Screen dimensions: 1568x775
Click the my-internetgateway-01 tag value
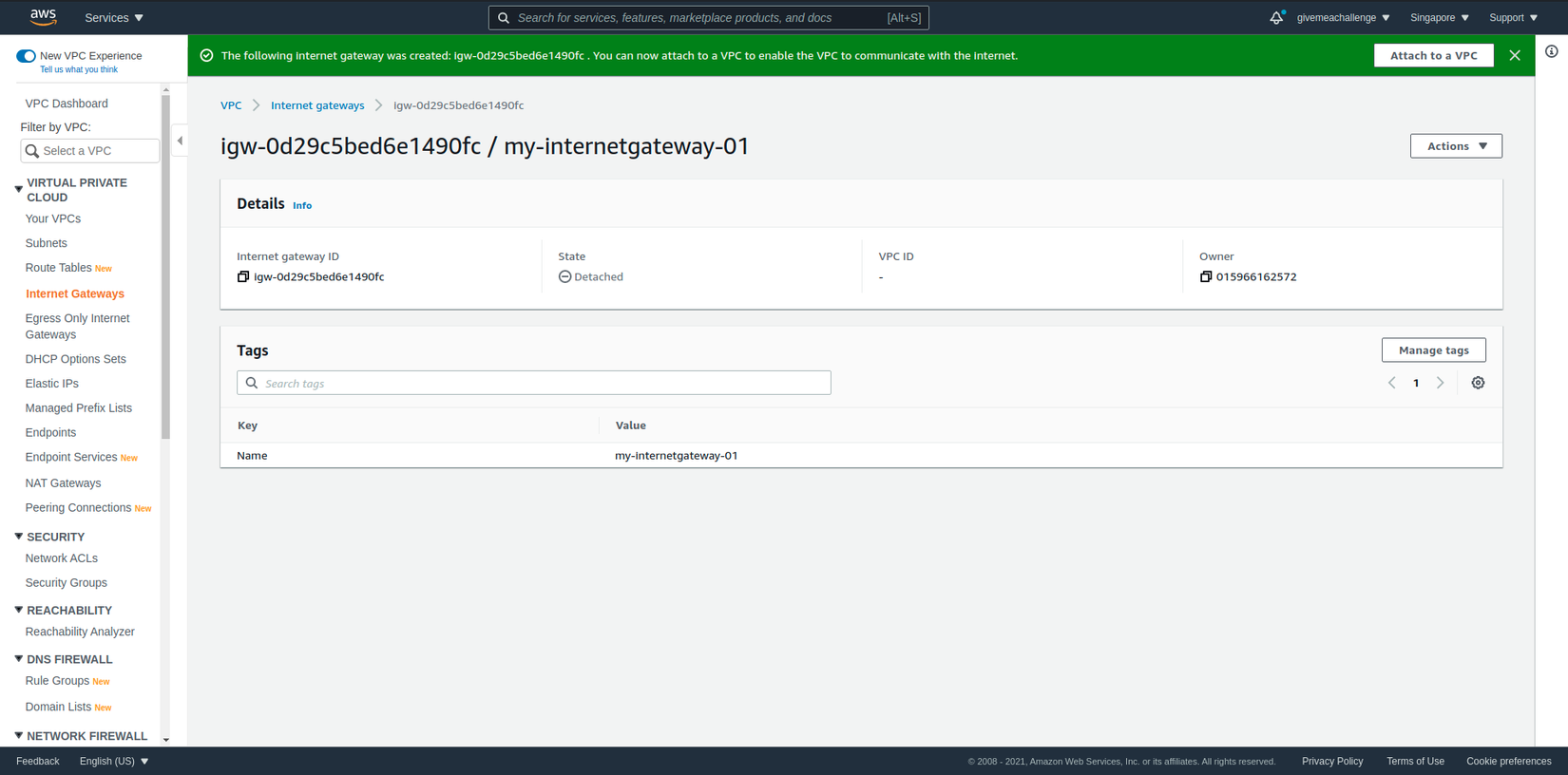click(x=677, y=456)
